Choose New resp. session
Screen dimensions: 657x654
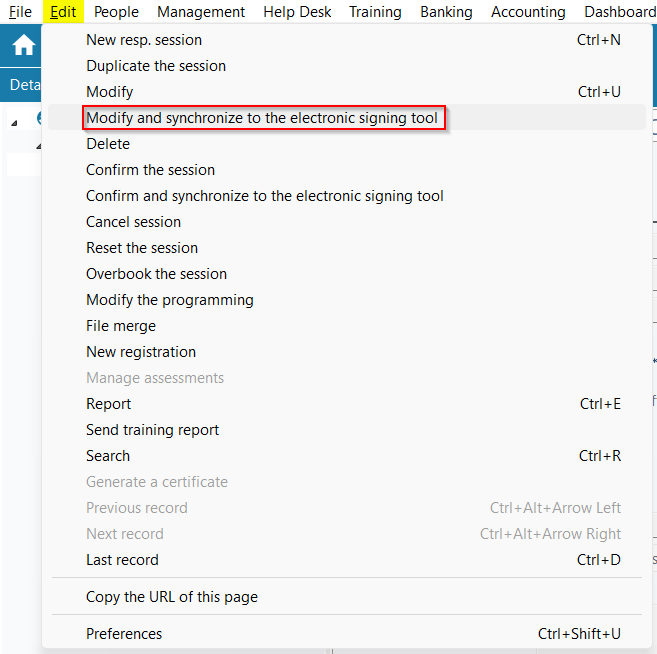coord(144,40)
